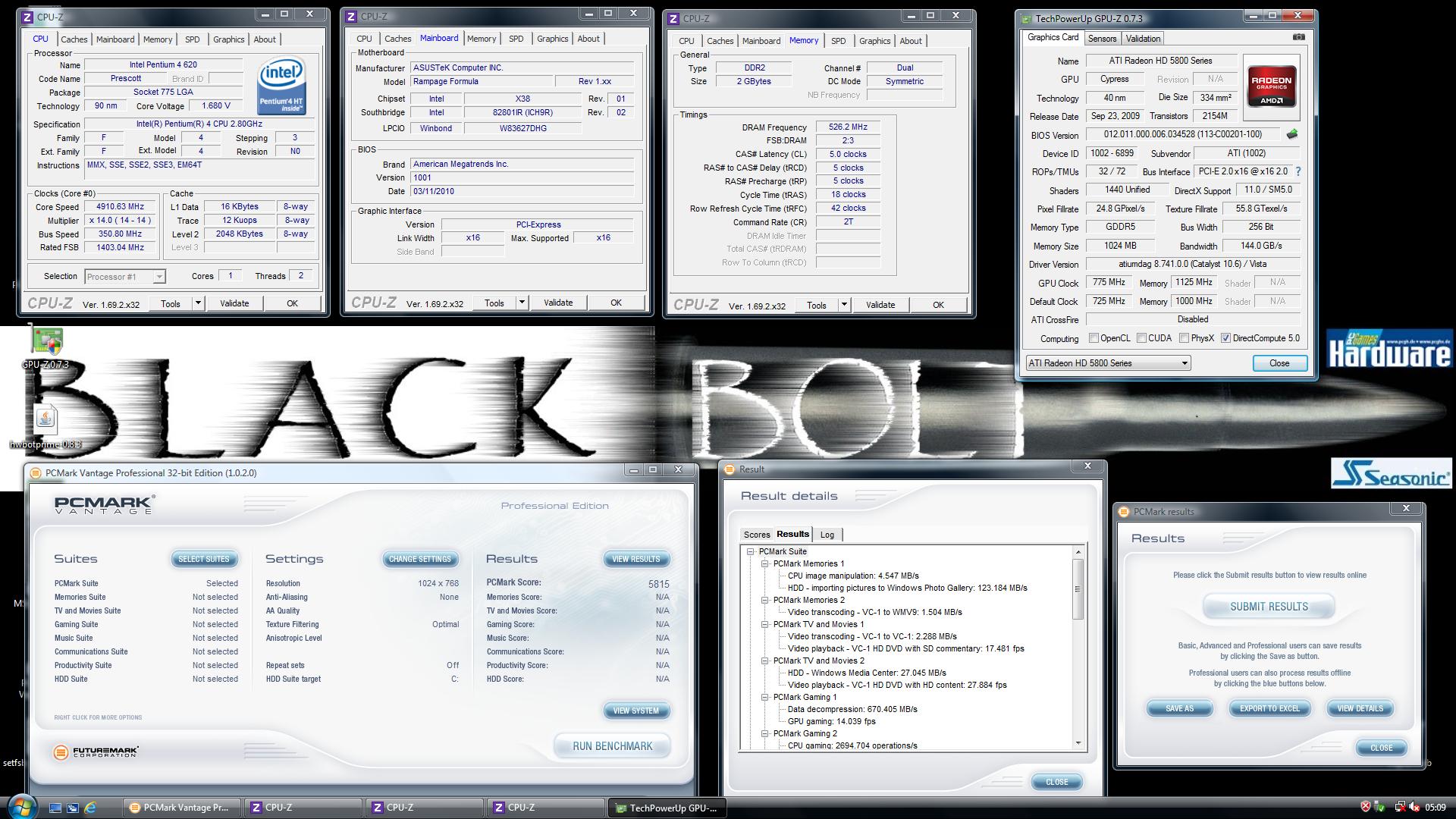Viewport: 1456px width, 819px height.
Task: Click PCMARK Vantage logo
Action: click(105, 504)
